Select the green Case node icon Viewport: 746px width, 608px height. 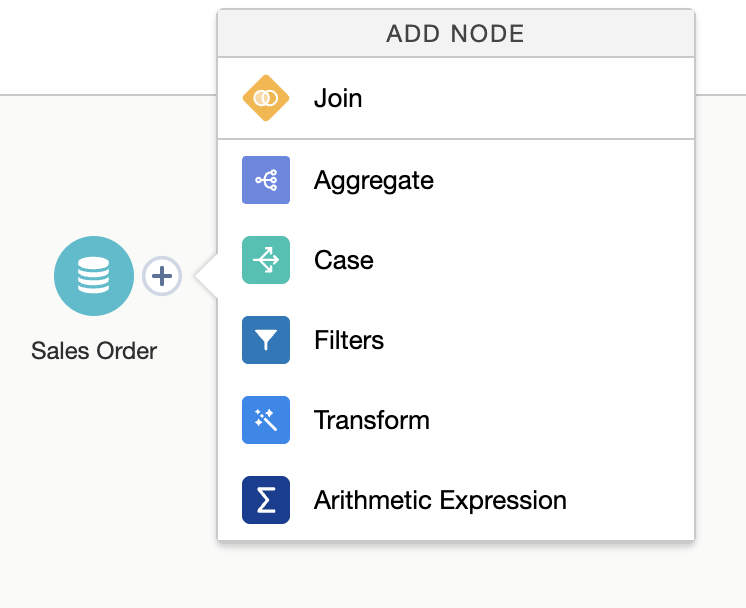pos(266,260)
